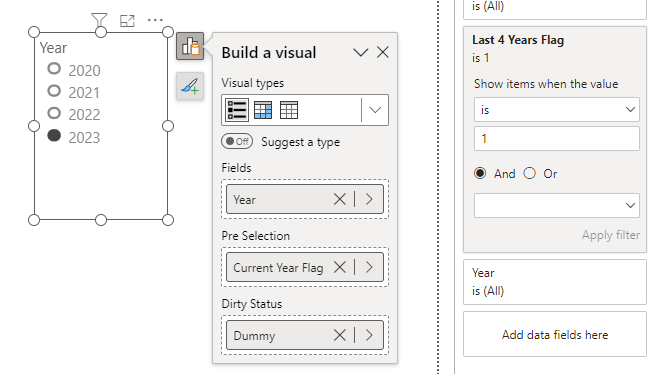The image size is (654, 374).
Task: Click the Add data fields here well
Action: 555,334
